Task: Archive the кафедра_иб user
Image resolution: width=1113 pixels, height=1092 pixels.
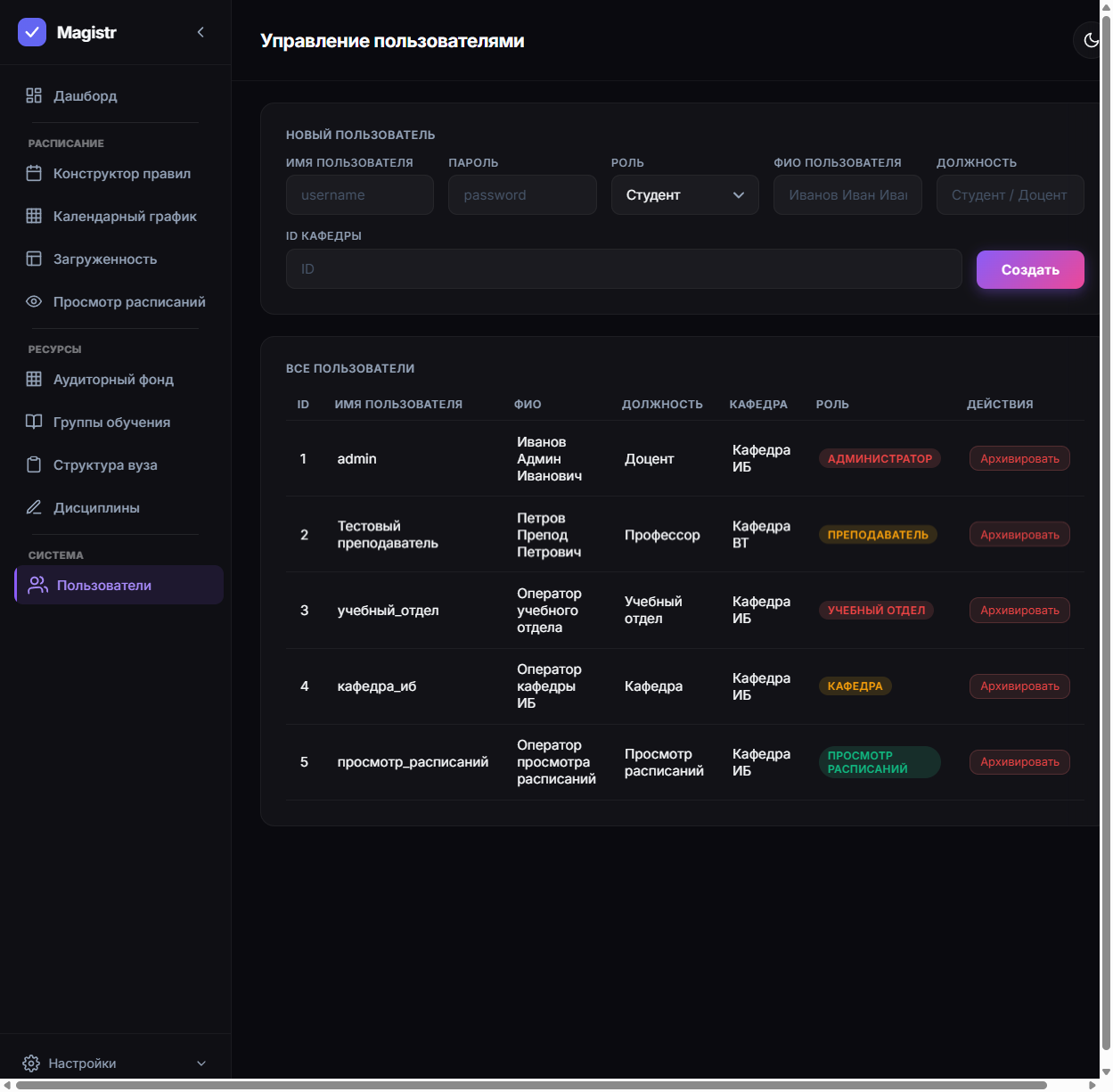Action: tap(1019, 686)
